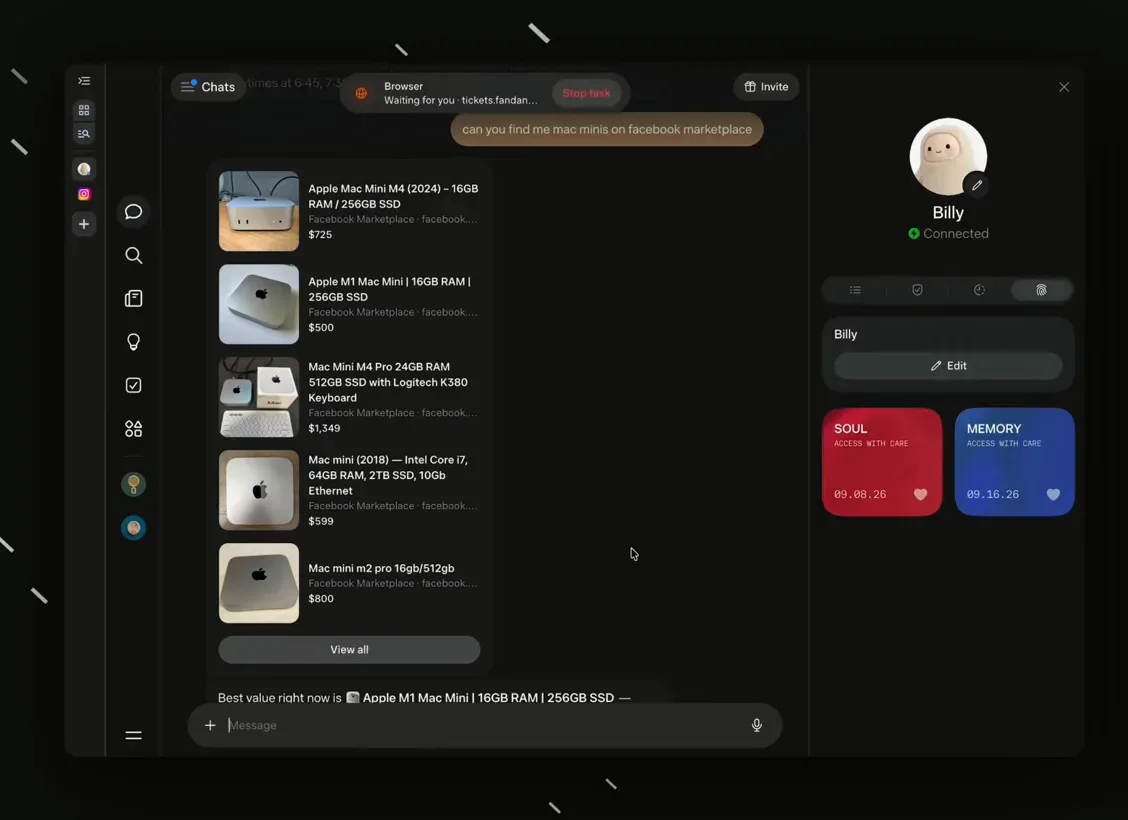Click title 'Mac mini m2 pro 16gb/512gb'
Image resolution: width=1128 pixels, height=820 pixels.
pos(381,568)
